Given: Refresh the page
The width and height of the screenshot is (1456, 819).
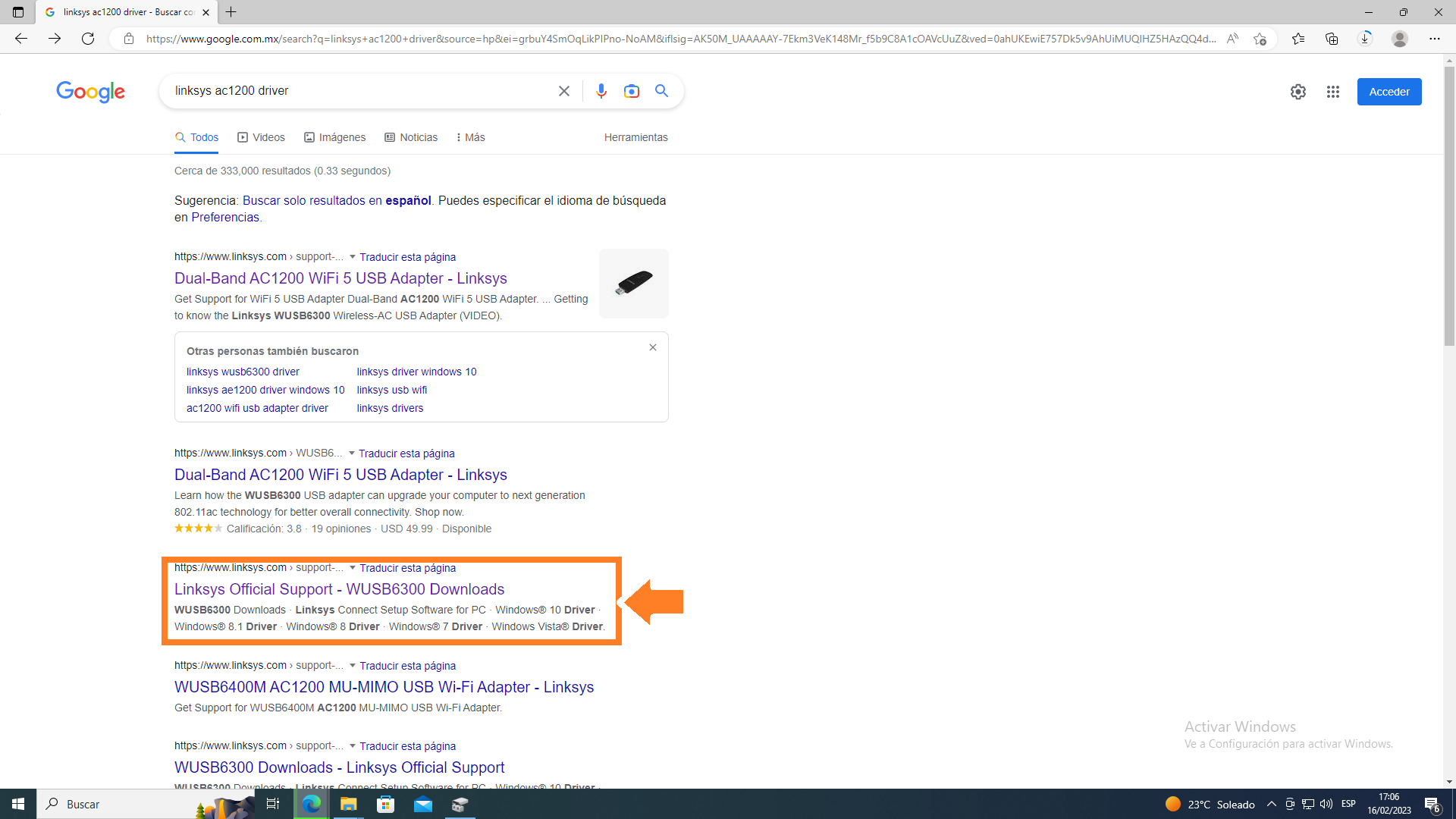Looking at the screenshot, I should pos(88,39).
